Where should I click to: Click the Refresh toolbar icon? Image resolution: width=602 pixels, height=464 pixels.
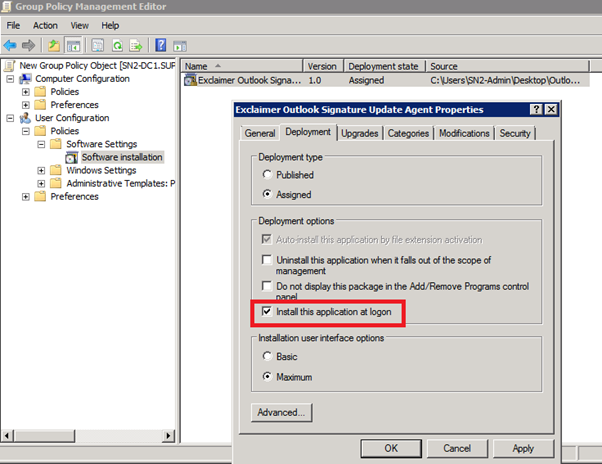[x=118, y=45]
